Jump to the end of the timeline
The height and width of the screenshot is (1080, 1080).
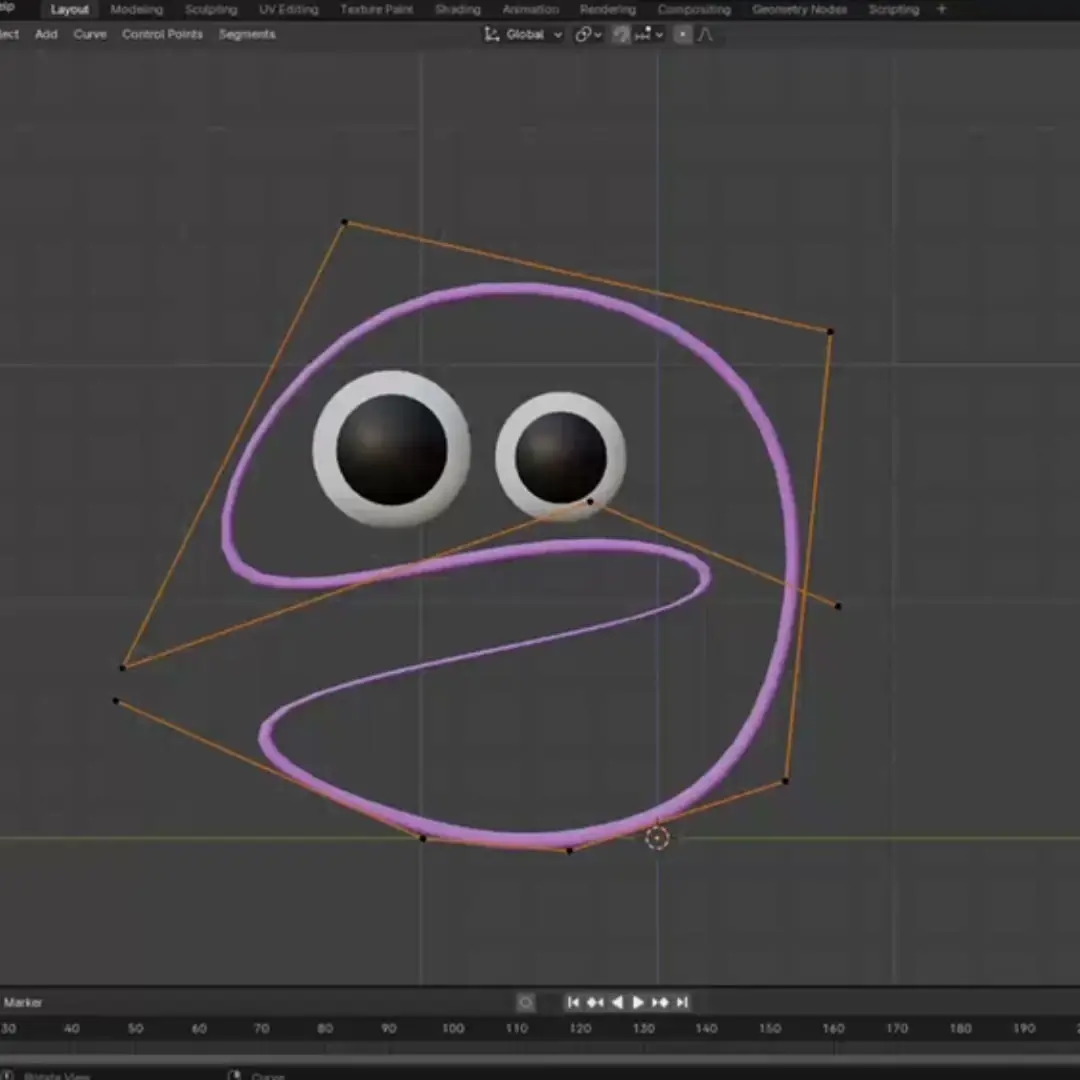(x=683, y=1002)
